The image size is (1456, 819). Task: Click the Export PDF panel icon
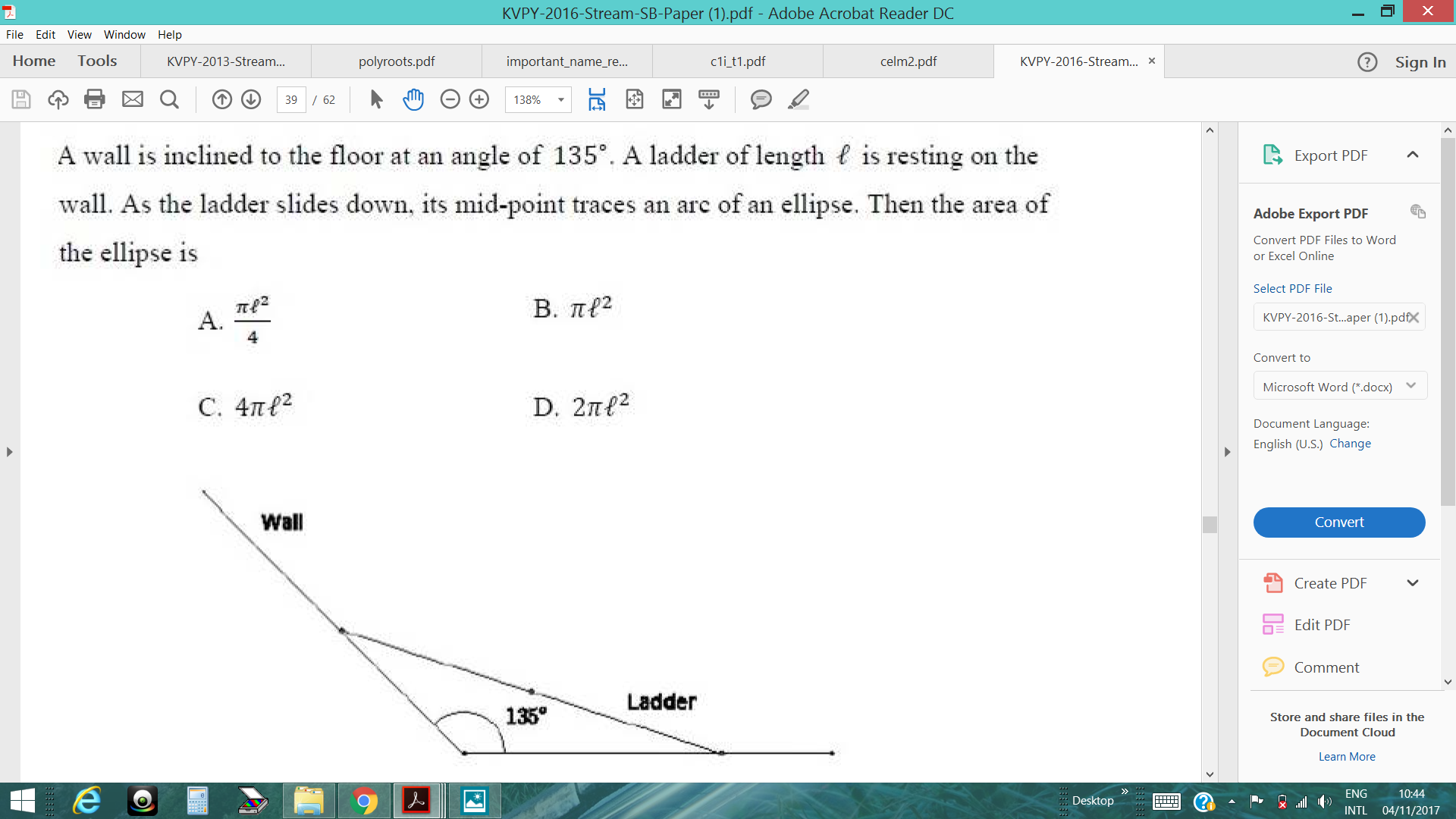1272,155
